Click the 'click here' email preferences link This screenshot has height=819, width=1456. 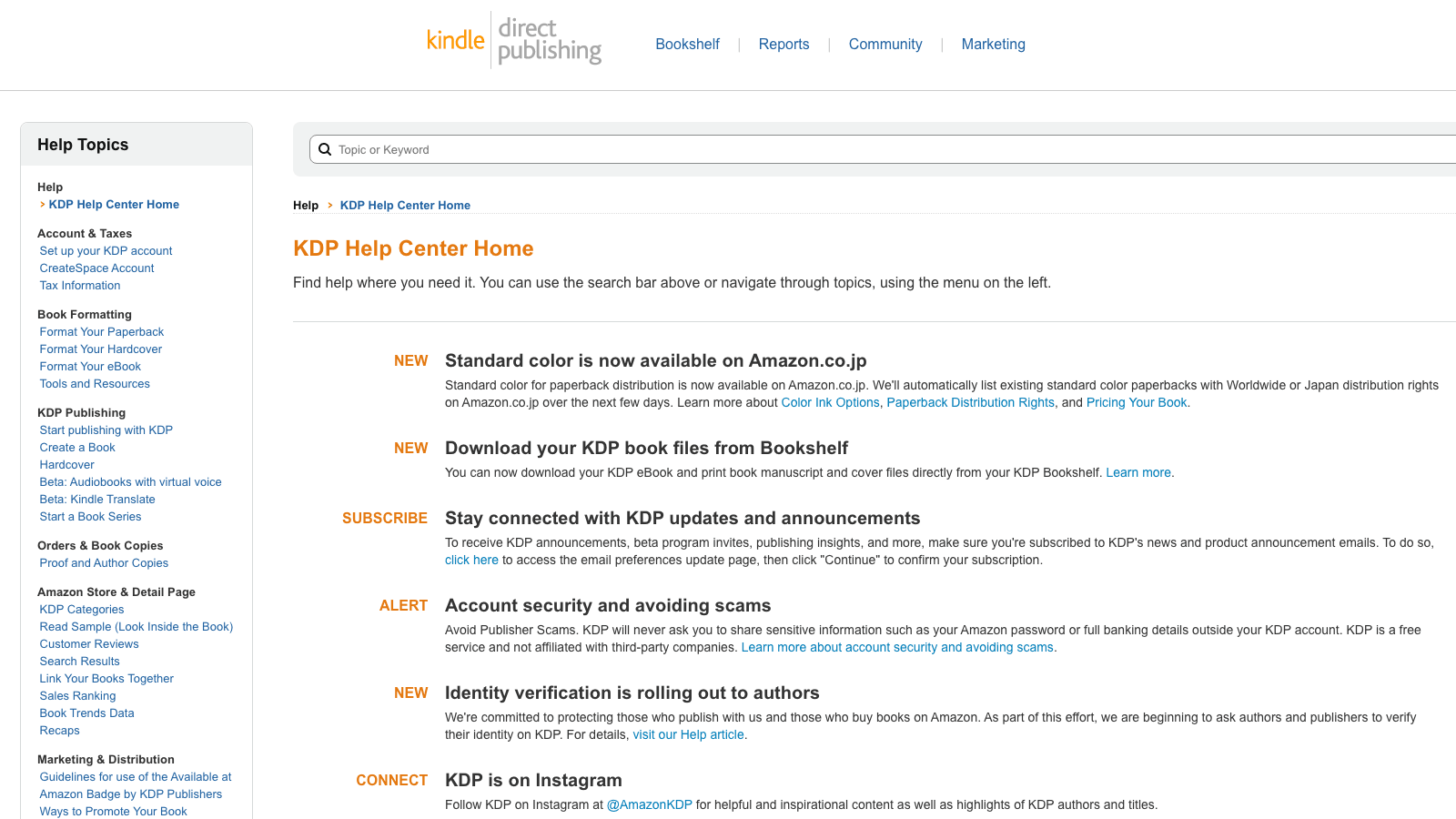[471, 560]
